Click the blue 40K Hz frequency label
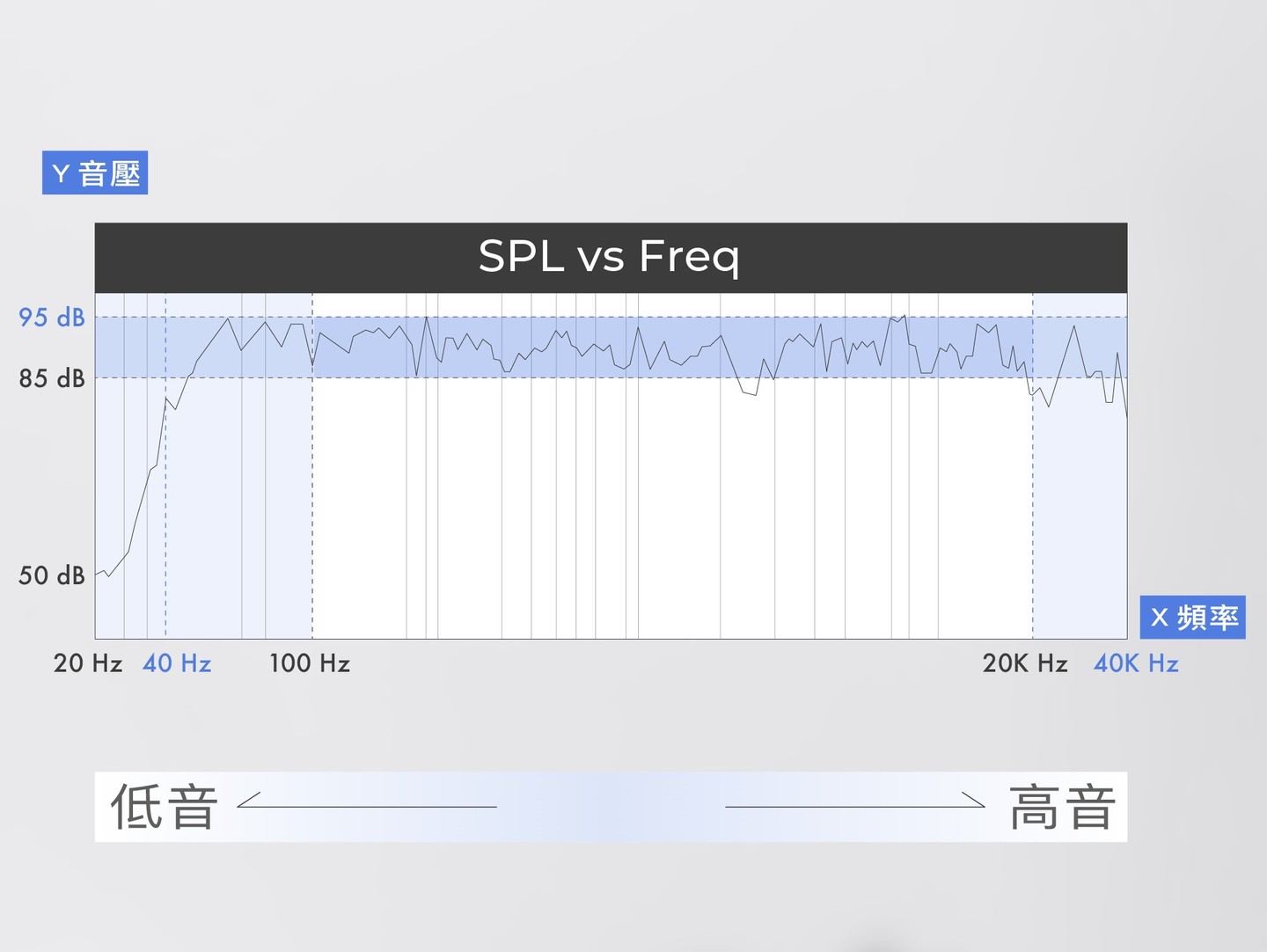The height and width of the screenshot is (952, 1267). tap(1136, 663)
